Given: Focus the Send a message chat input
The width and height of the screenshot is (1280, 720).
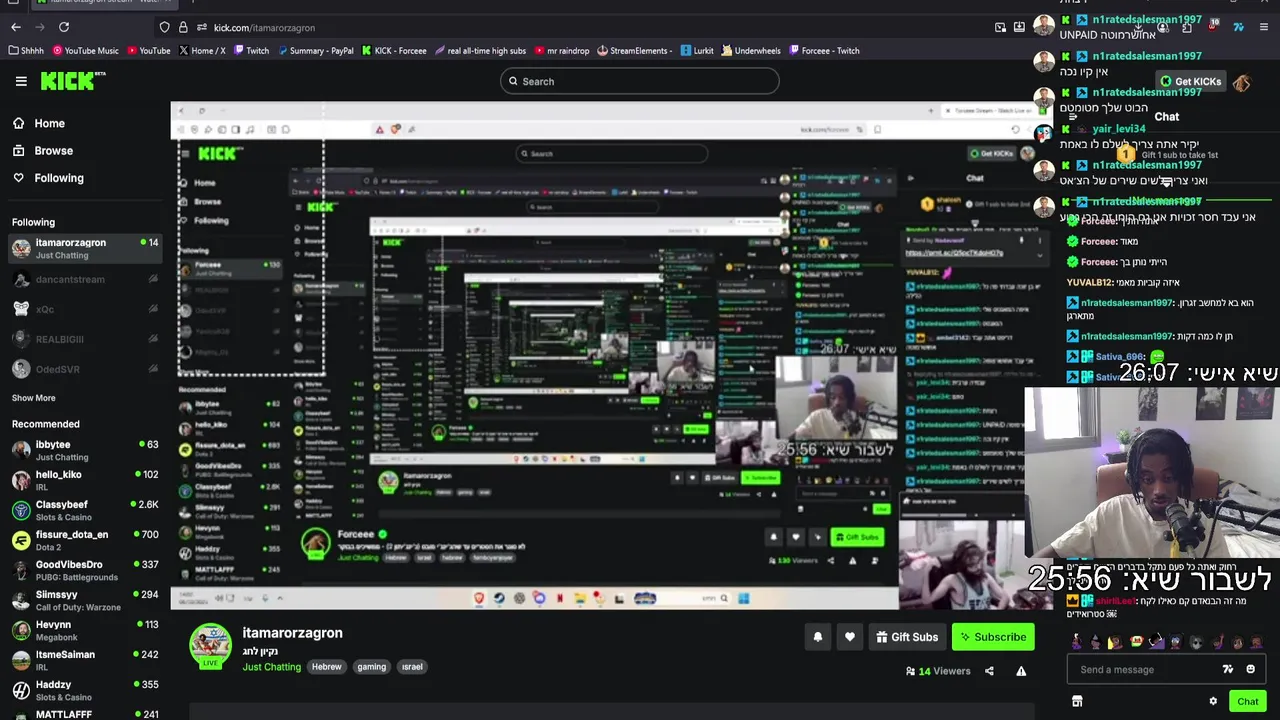Looking at the screenshot, I should tap(1145, 670).
